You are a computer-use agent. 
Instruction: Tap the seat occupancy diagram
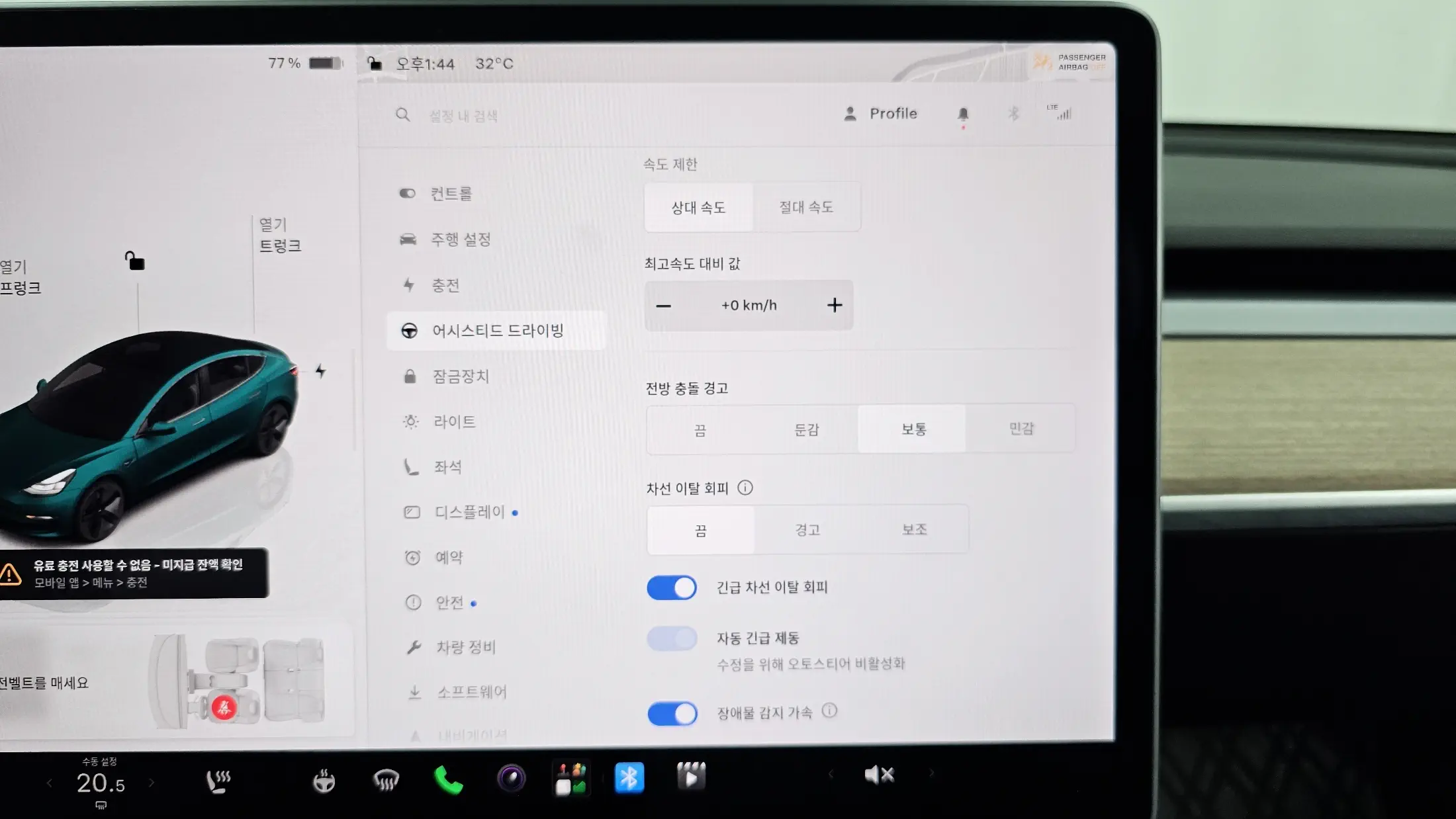(237, 681)
